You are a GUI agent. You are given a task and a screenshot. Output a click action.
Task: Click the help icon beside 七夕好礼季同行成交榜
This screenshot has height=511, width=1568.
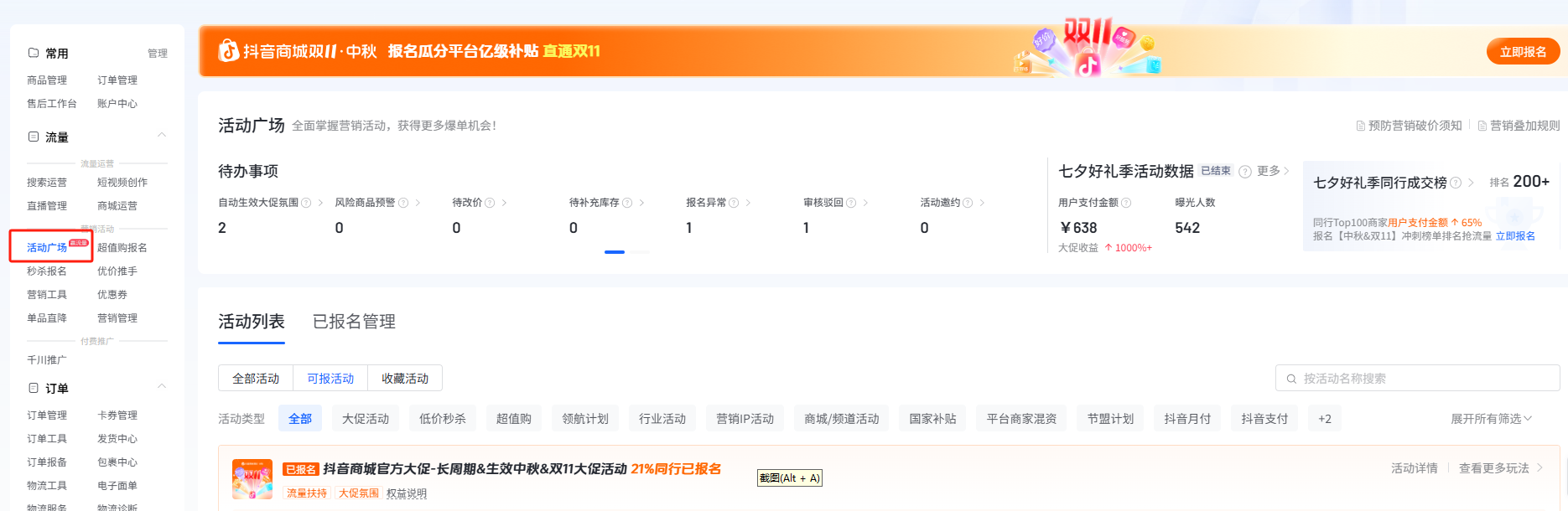[x=1456, y=183]
